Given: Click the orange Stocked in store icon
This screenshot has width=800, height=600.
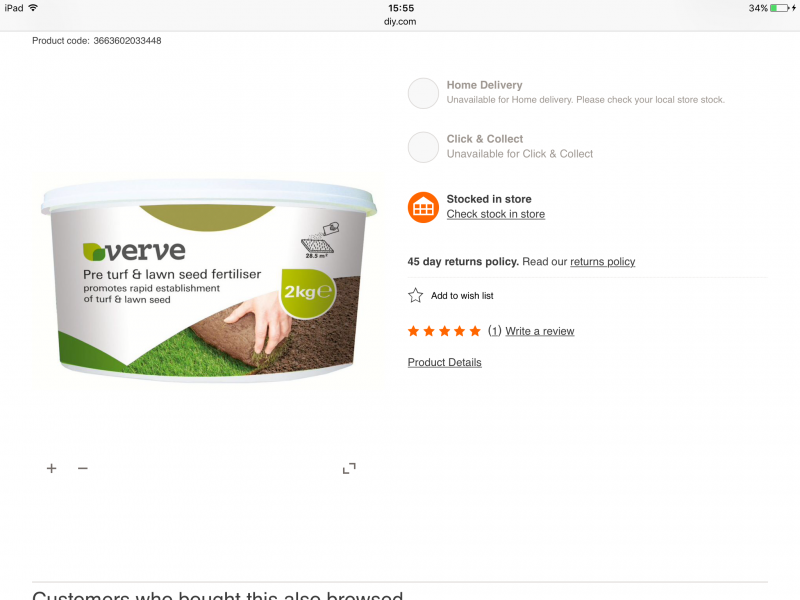Looking at the screenshot, I should click(423, 207).
